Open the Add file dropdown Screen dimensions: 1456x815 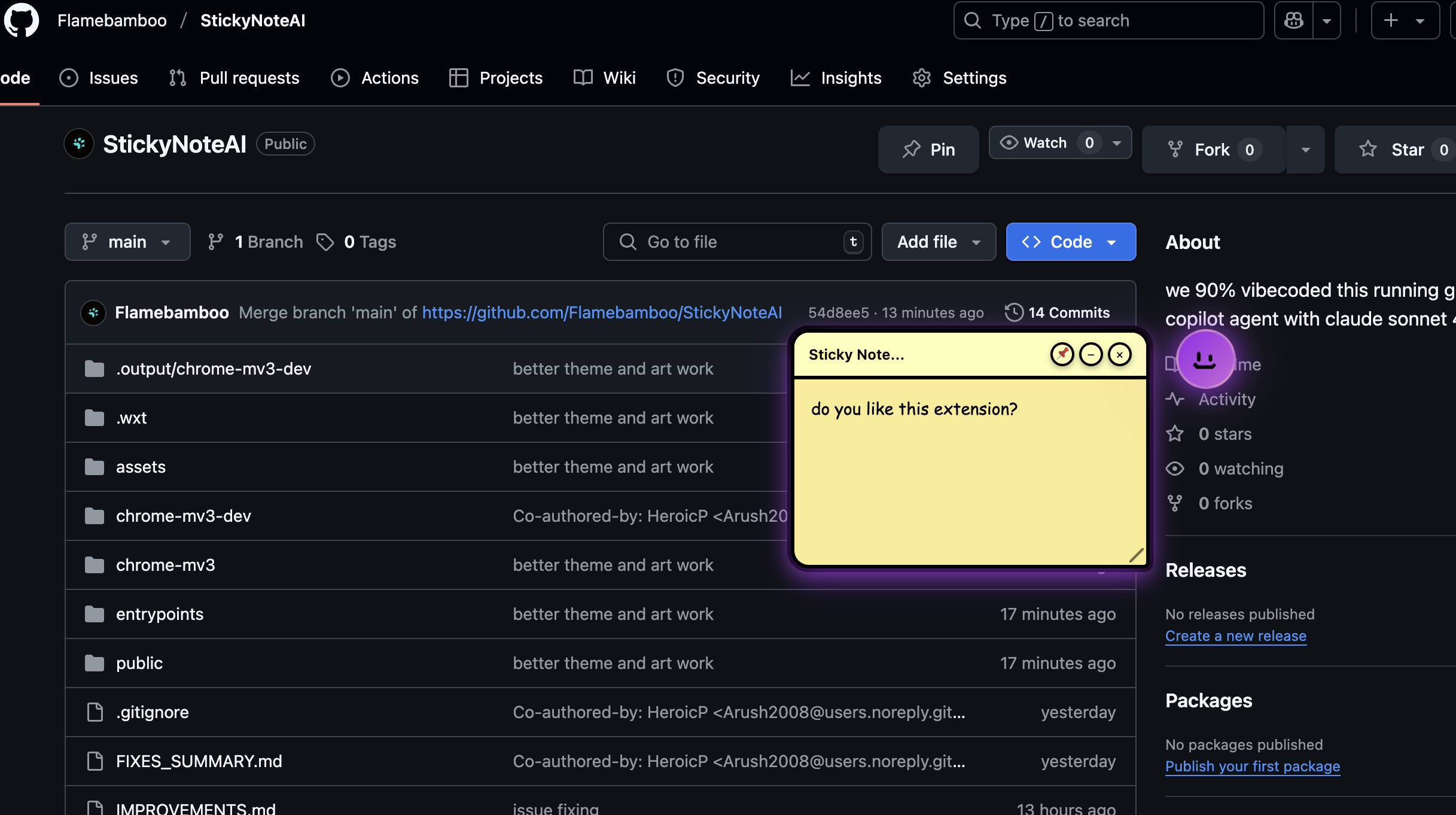(x=938, y=242)
